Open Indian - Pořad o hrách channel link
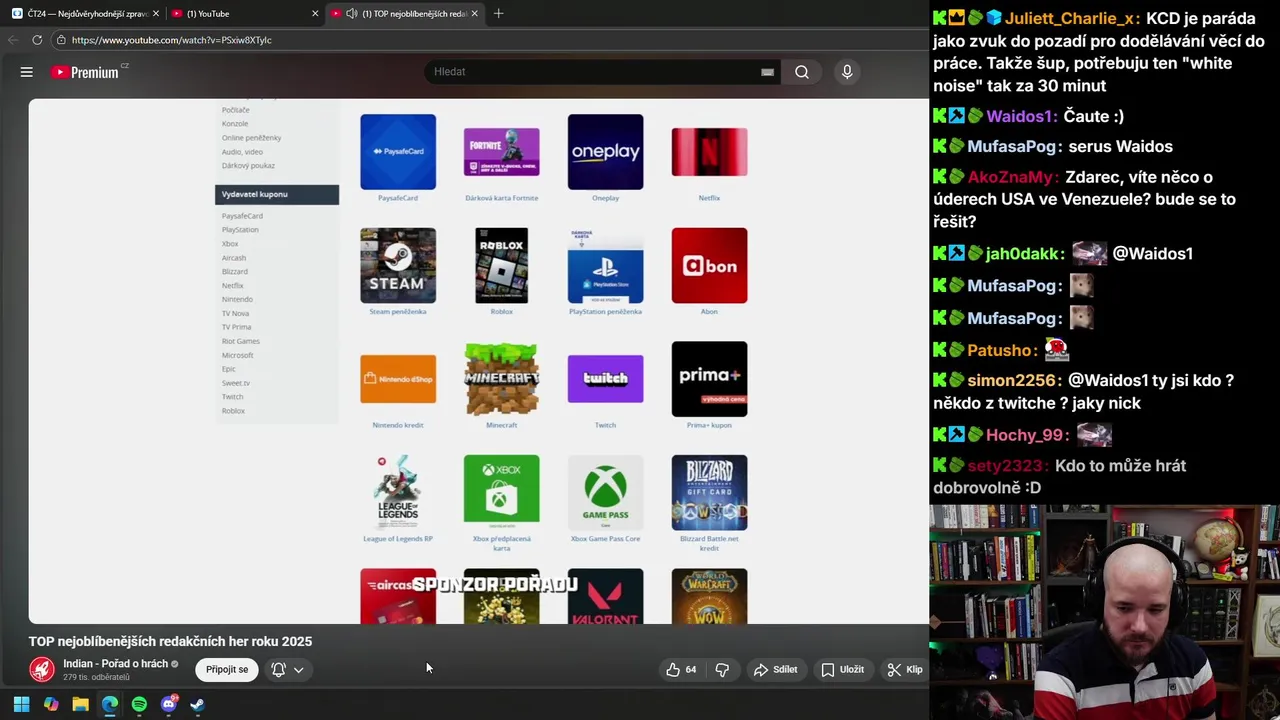The width and height of the screenshot is (1280, 720). point(115,663)
